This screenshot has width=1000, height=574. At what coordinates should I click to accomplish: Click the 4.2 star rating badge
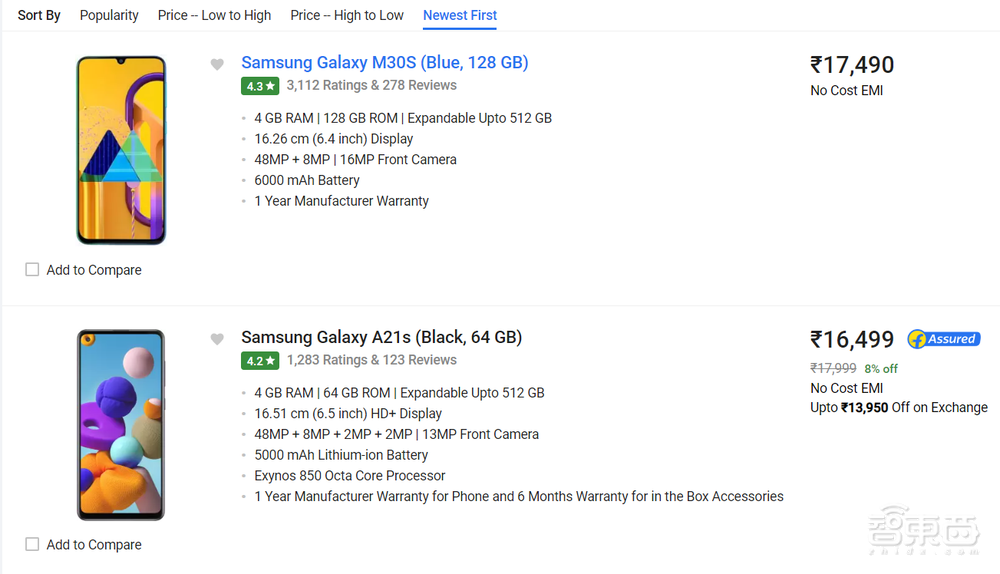pos(260,361)
